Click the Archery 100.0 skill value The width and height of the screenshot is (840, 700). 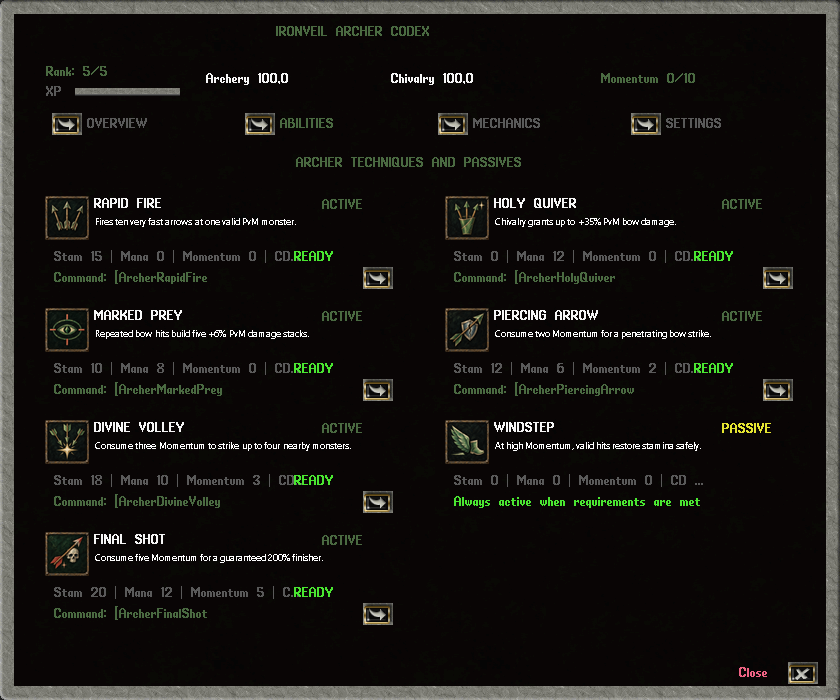click(x=247, y=79)
